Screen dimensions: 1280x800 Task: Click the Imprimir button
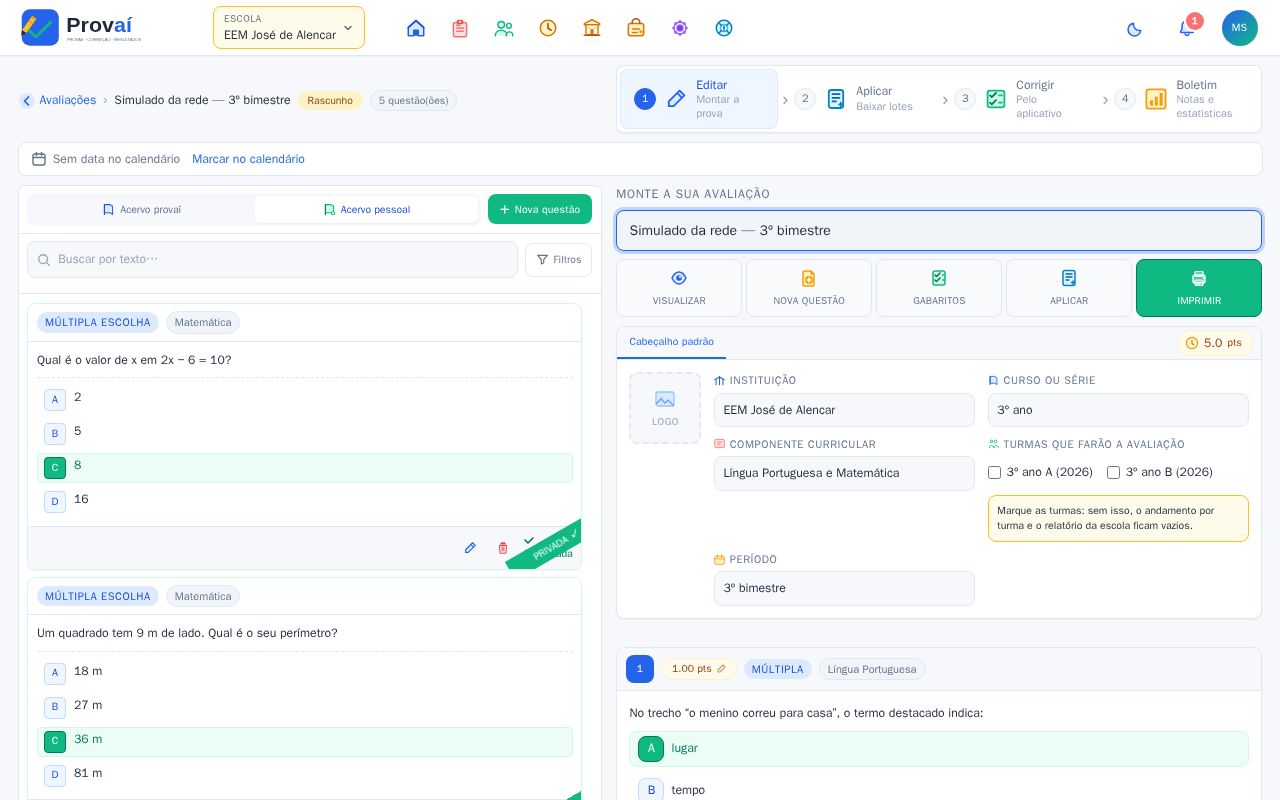[1199, 288]
